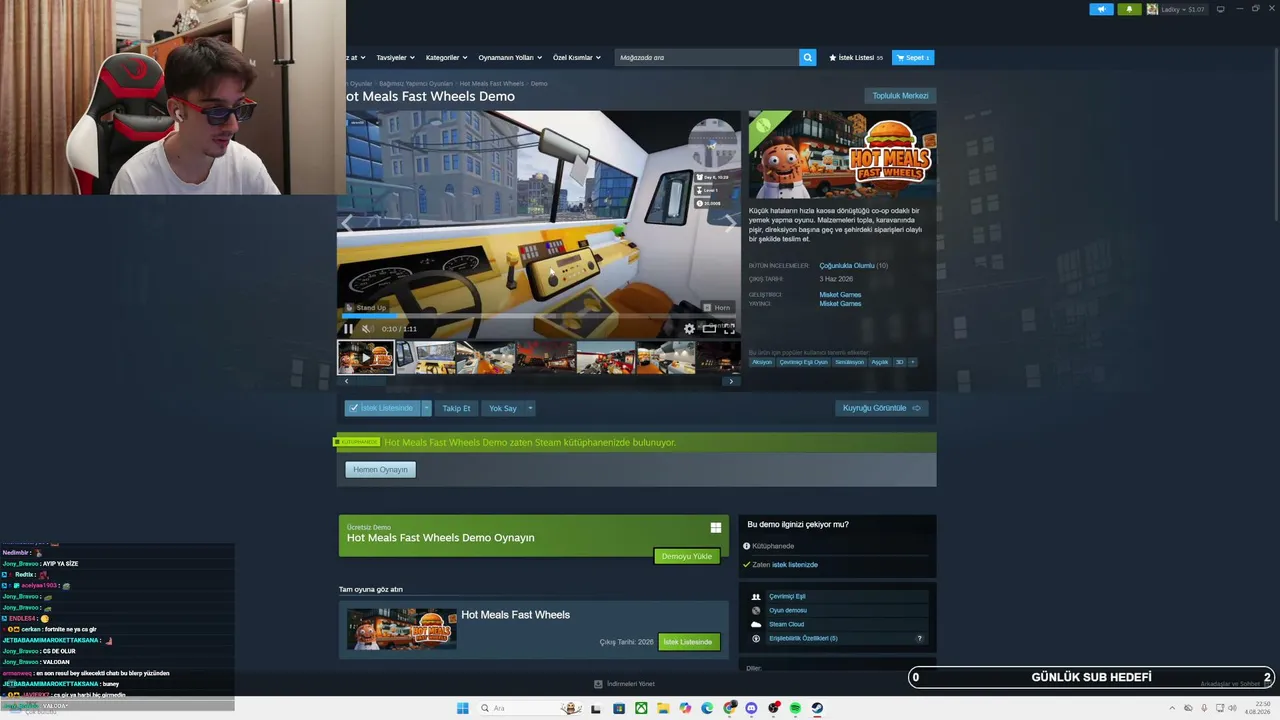Screen dimensions: 1280x720
Task: Open the Windows Start menu
Action: point(462,708)
